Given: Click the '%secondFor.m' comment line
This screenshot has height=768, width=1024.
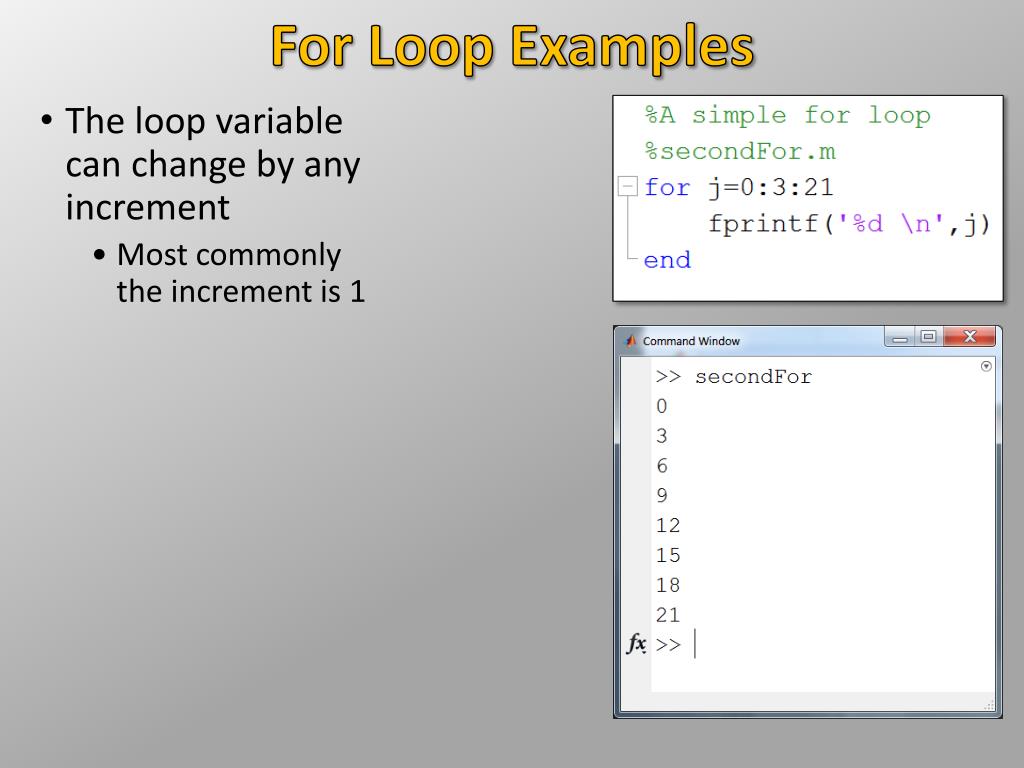Looking at the screenshot, I should pos(740,152).
